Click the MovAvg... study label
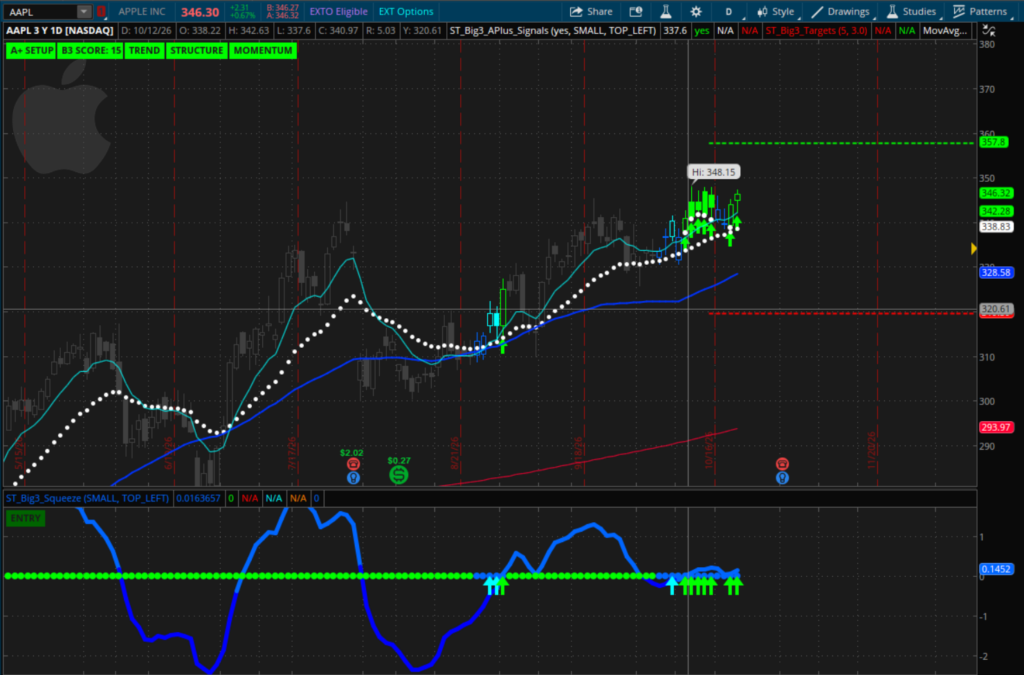The height and width of the screenshot is (675, 1024). [945, 31]
